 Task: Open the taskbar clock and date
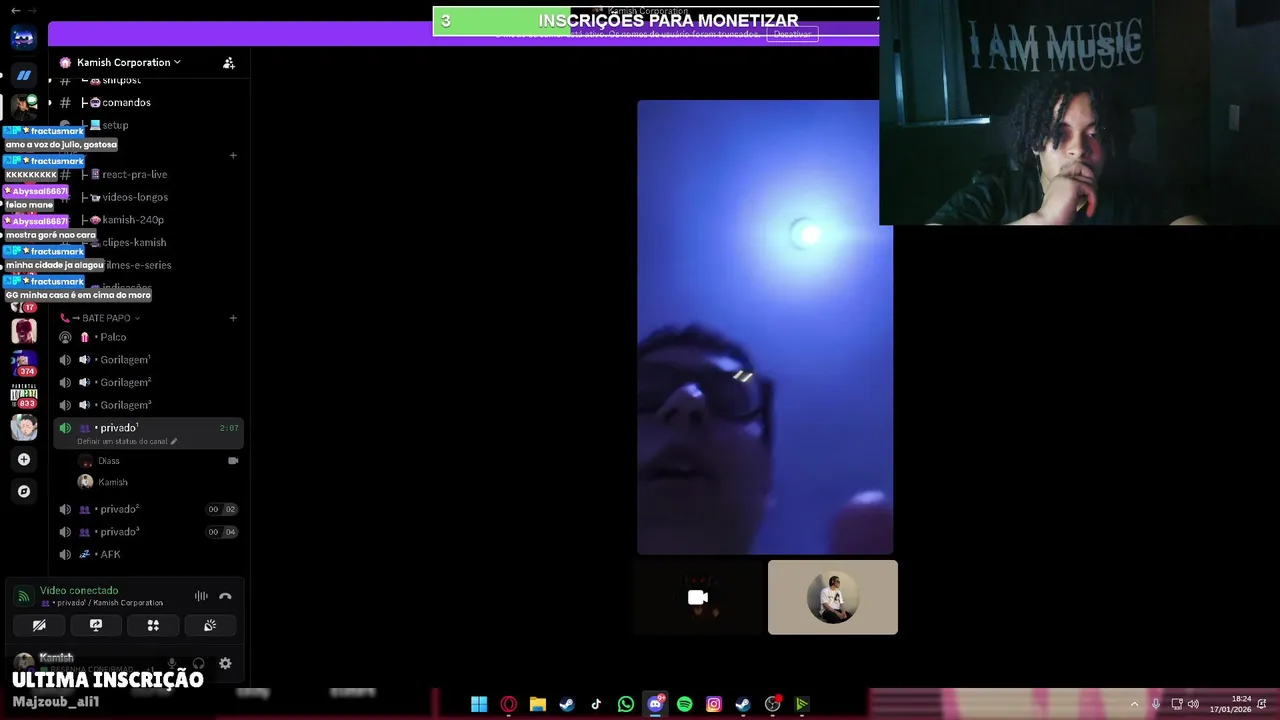click(1231, 704)
